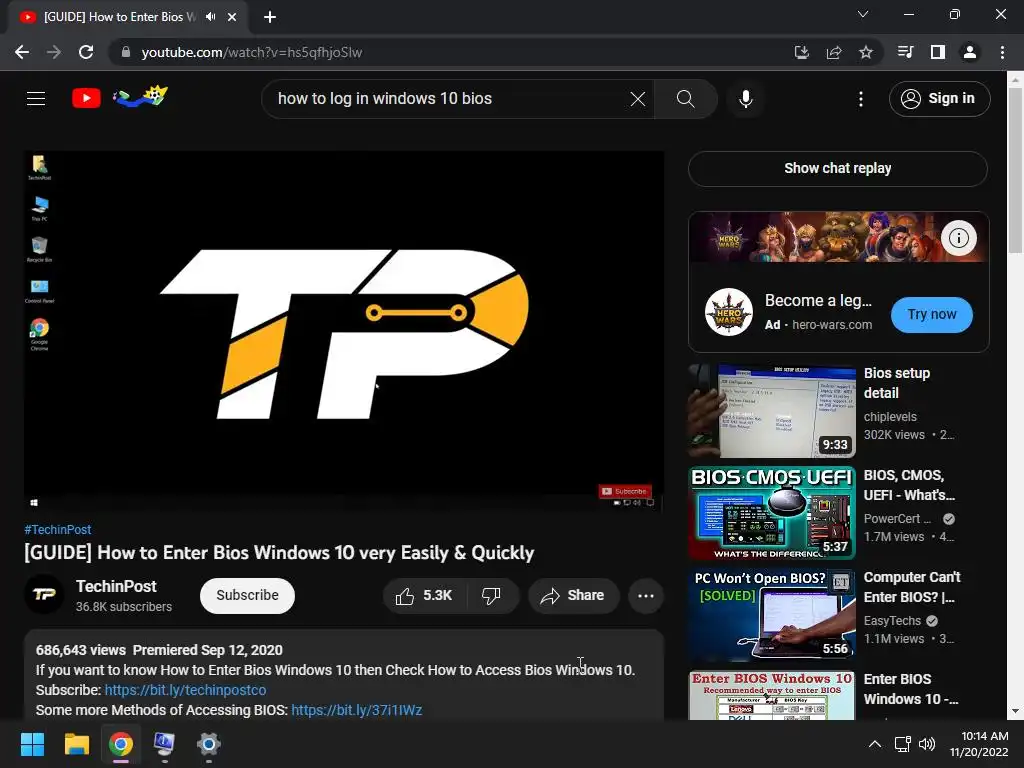Open Chrome profile icon
The width and height of the screenshot is (1024, 768).
pos(969,52)
